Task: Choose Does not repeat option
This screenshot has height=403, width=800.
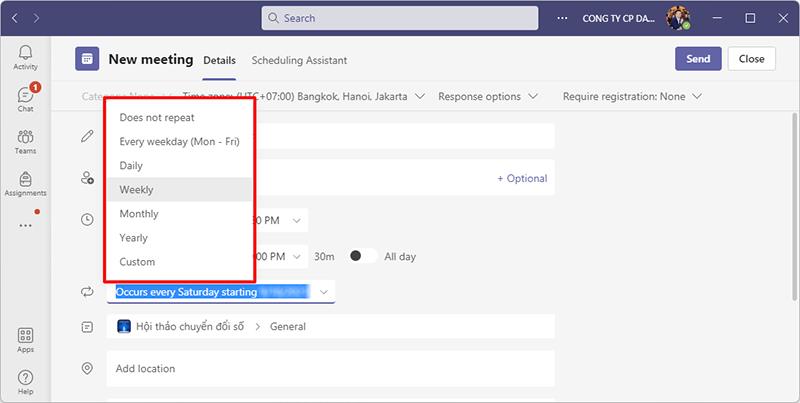Action: click(157, 117)
